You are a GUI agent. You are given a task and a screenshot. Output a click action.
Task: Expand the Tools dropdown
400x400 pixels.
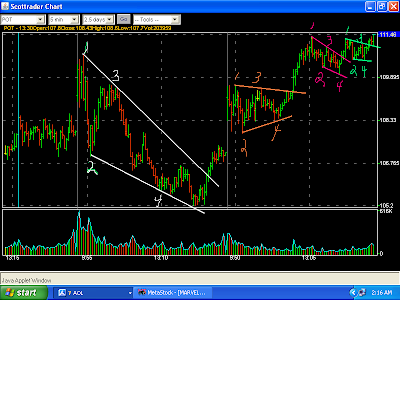point(157,20)
